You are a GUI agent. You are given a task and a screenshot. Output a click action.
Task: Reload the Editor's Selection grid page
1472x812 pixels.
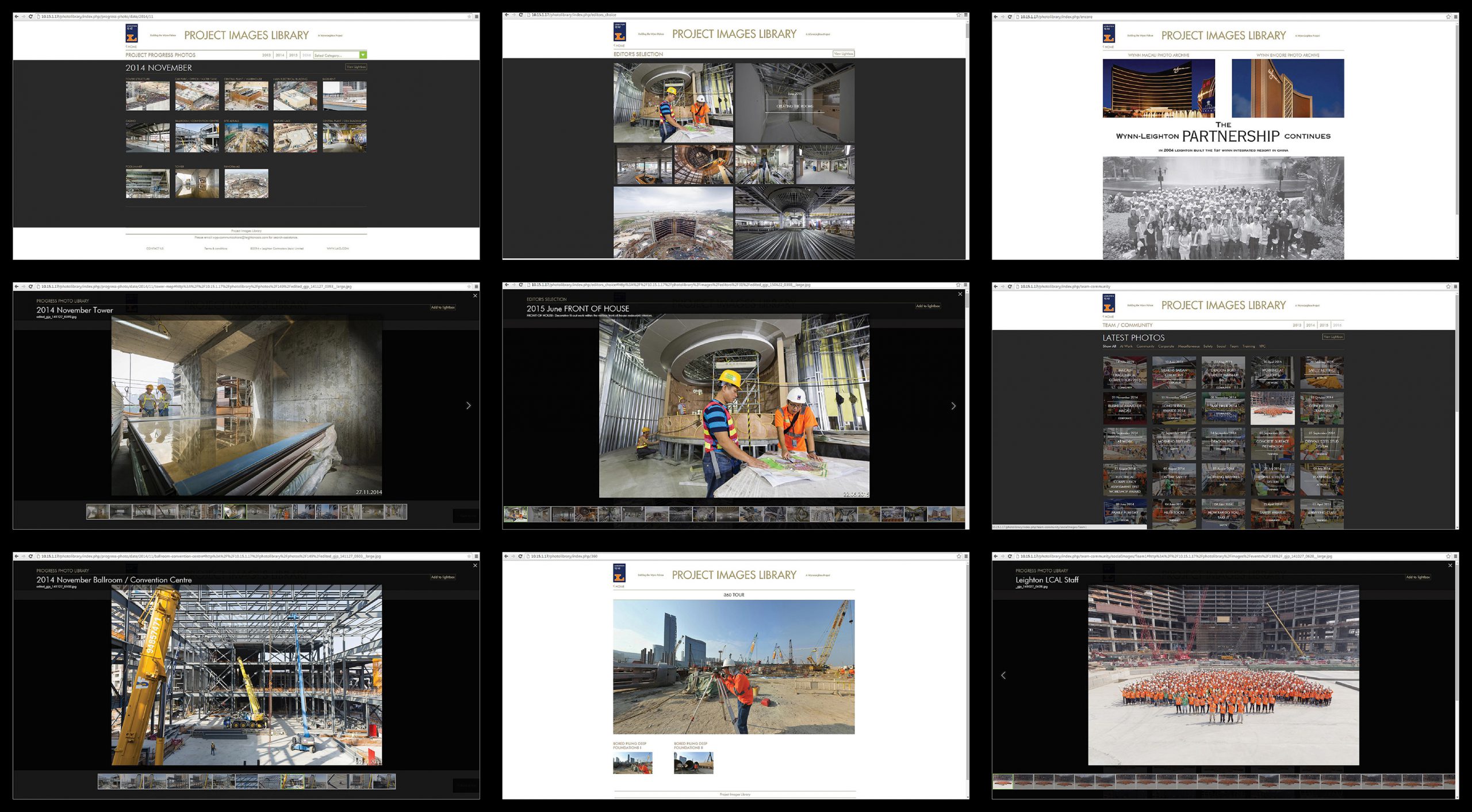pyautogui.click(x=520, y=15)
